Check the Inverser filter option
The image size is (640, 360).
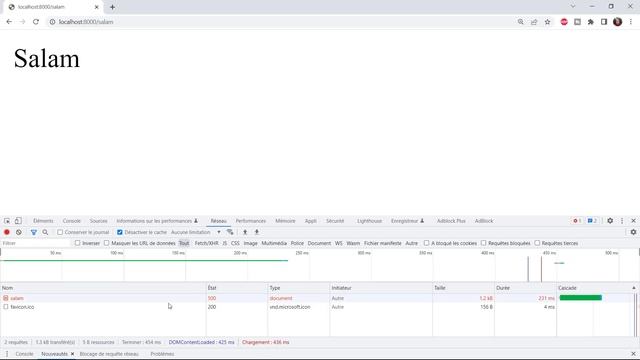click(x=77, y=243)
